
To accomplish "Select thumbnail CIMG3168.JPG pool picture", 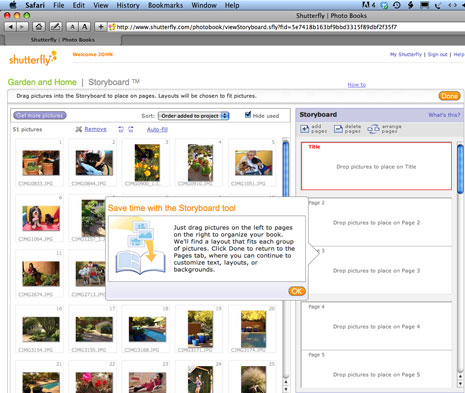I will pyautogui.click(x=147, y=329).
